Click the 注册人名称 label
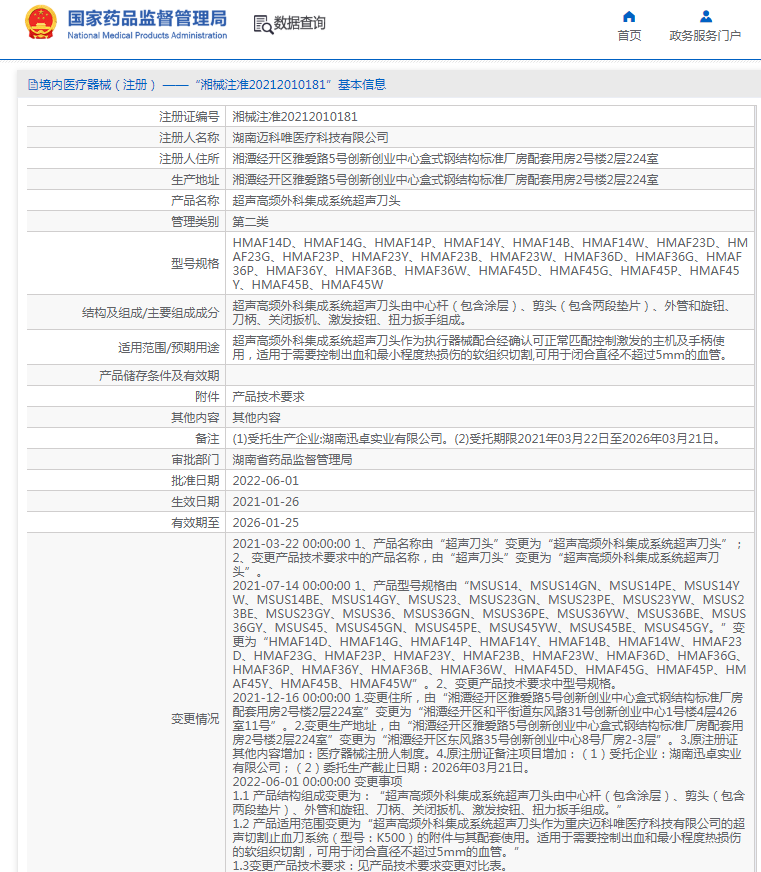 (189, 138)
